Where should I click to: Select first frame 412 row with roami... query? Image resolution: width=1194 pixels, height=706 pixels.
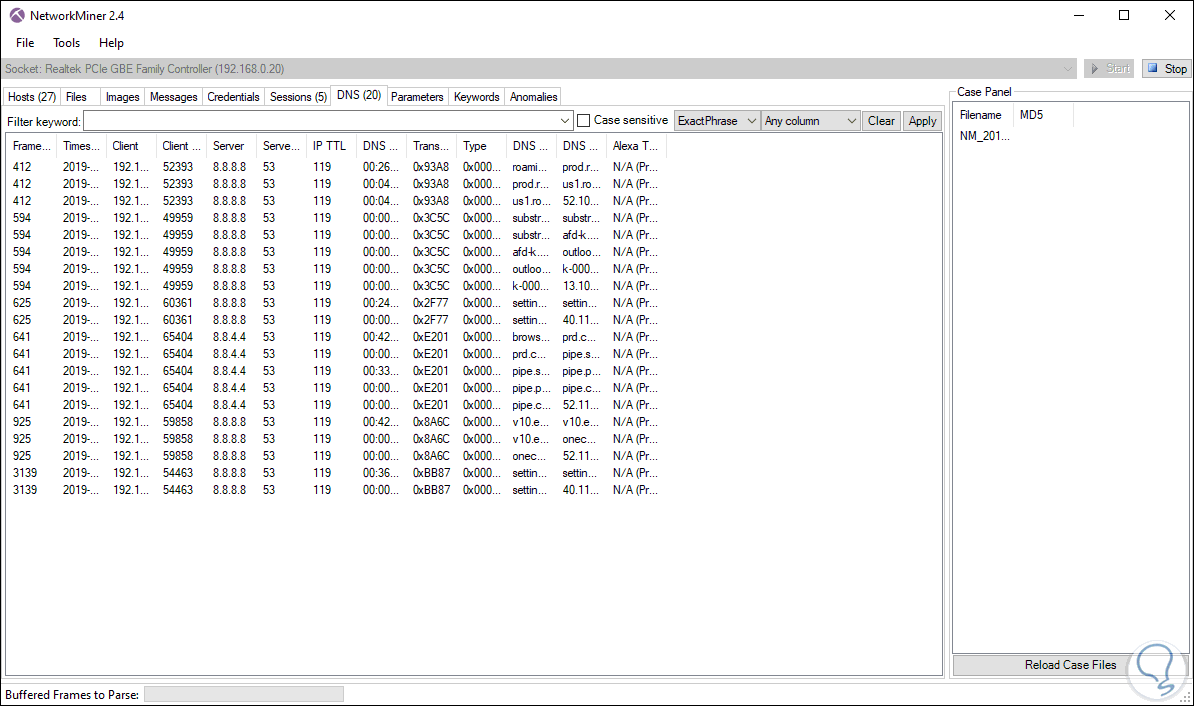[335, 167]
